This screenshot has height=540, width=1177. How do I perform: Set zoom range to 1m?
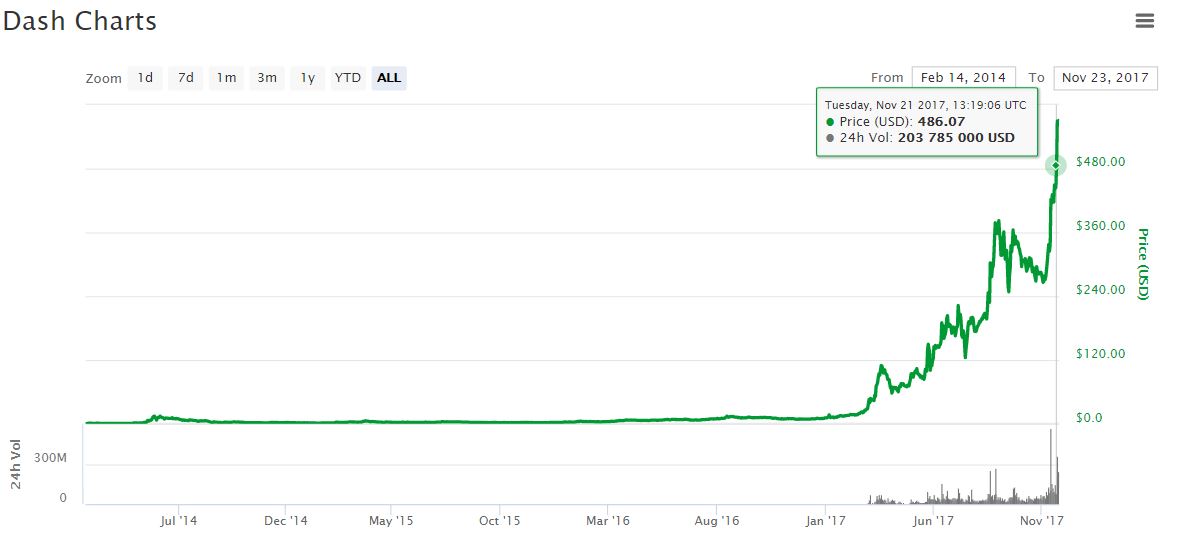[226, 77]
